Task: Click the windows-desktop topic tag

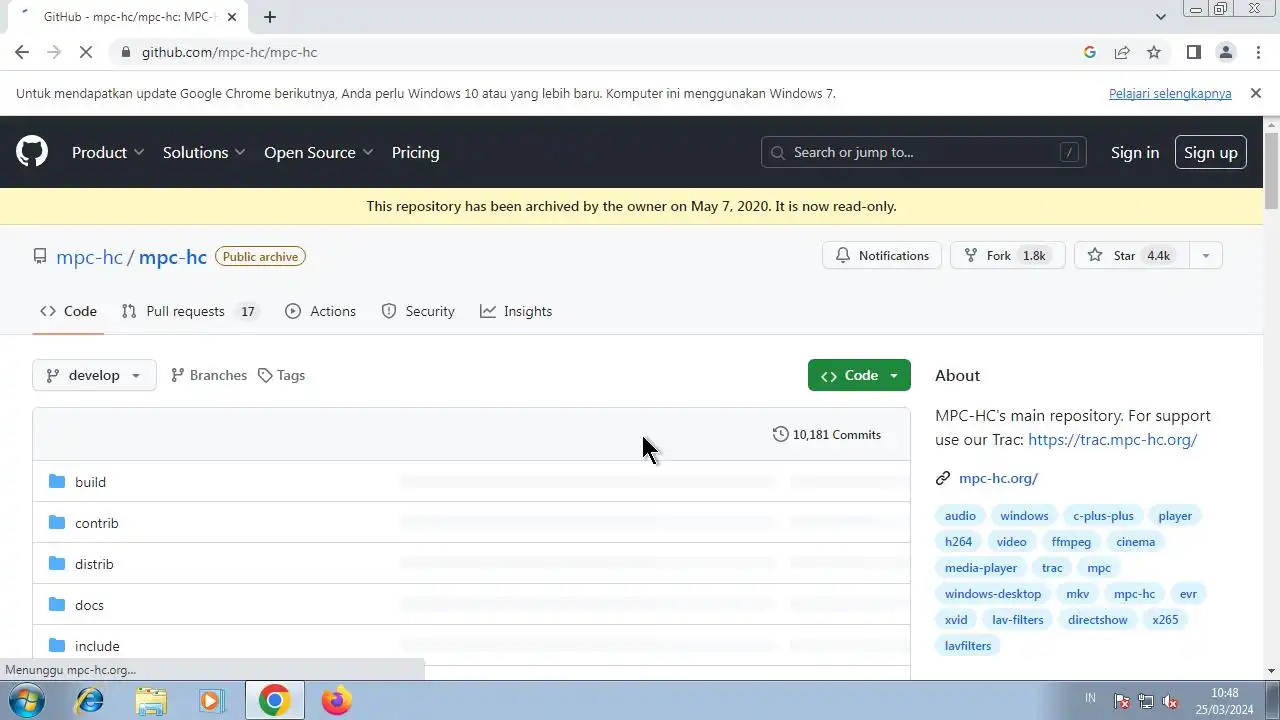Action: tap(993, 594)
